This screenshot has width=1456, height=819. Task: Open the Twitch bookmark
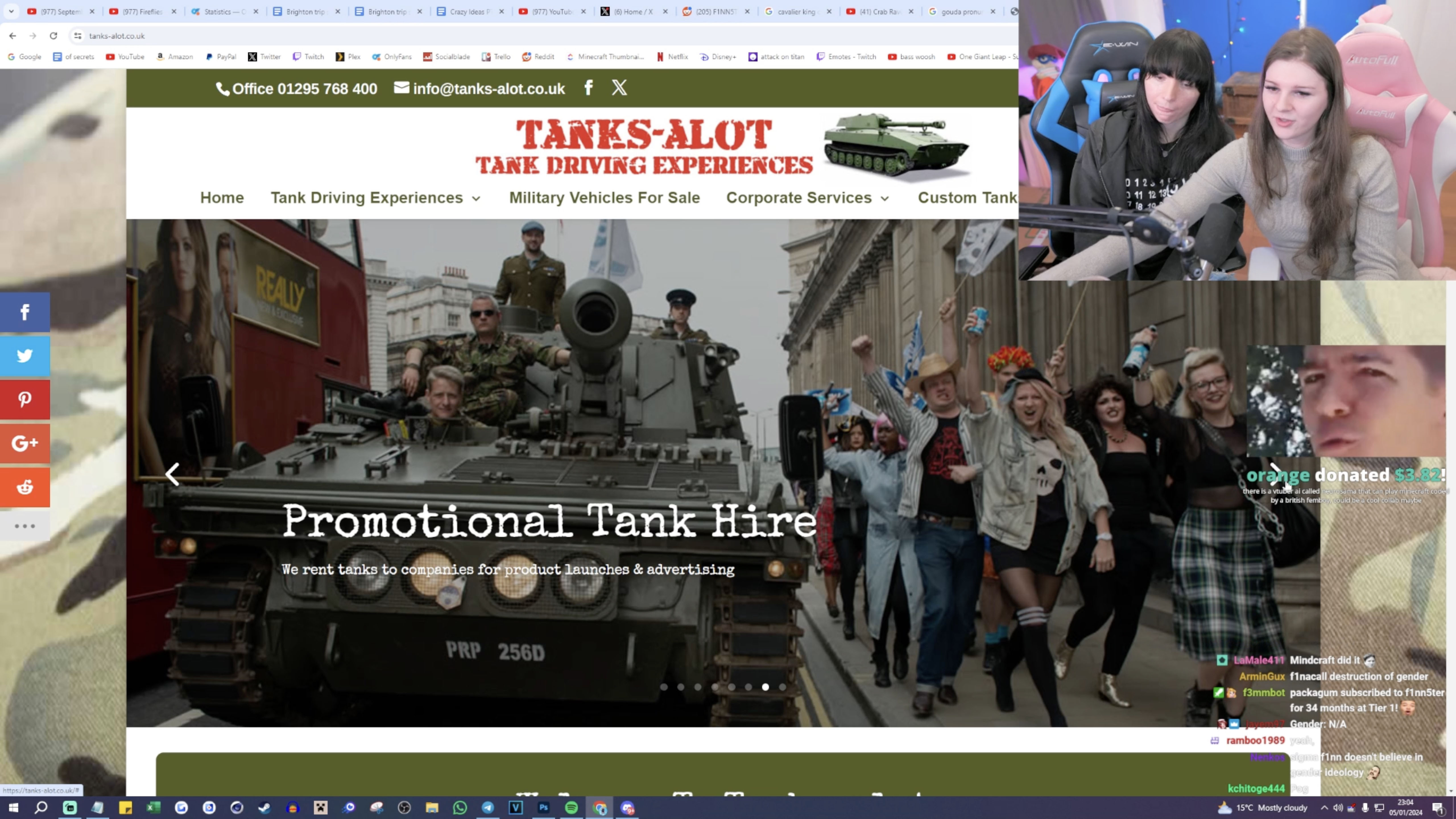coord(309,57)
